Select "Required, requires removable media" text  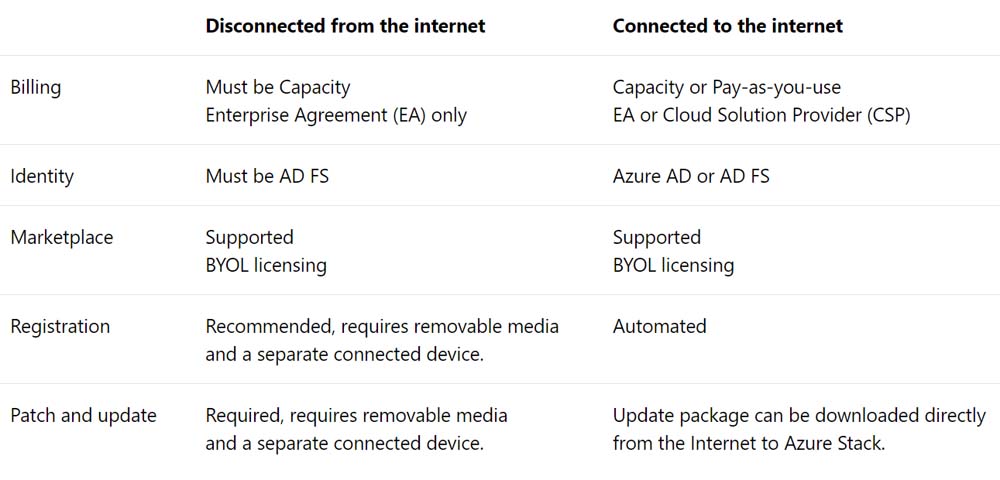coord(357,415)
